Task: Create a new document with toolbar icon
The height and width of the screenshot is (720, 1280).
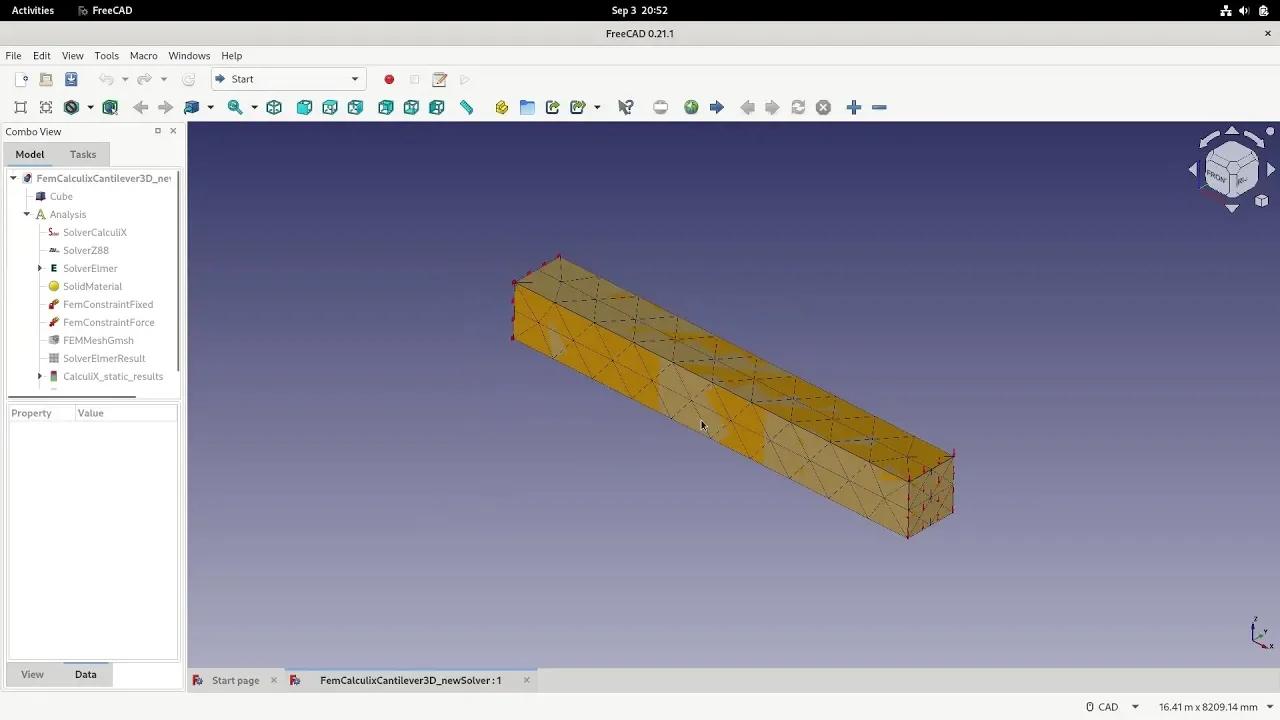Action: point(21,79)
